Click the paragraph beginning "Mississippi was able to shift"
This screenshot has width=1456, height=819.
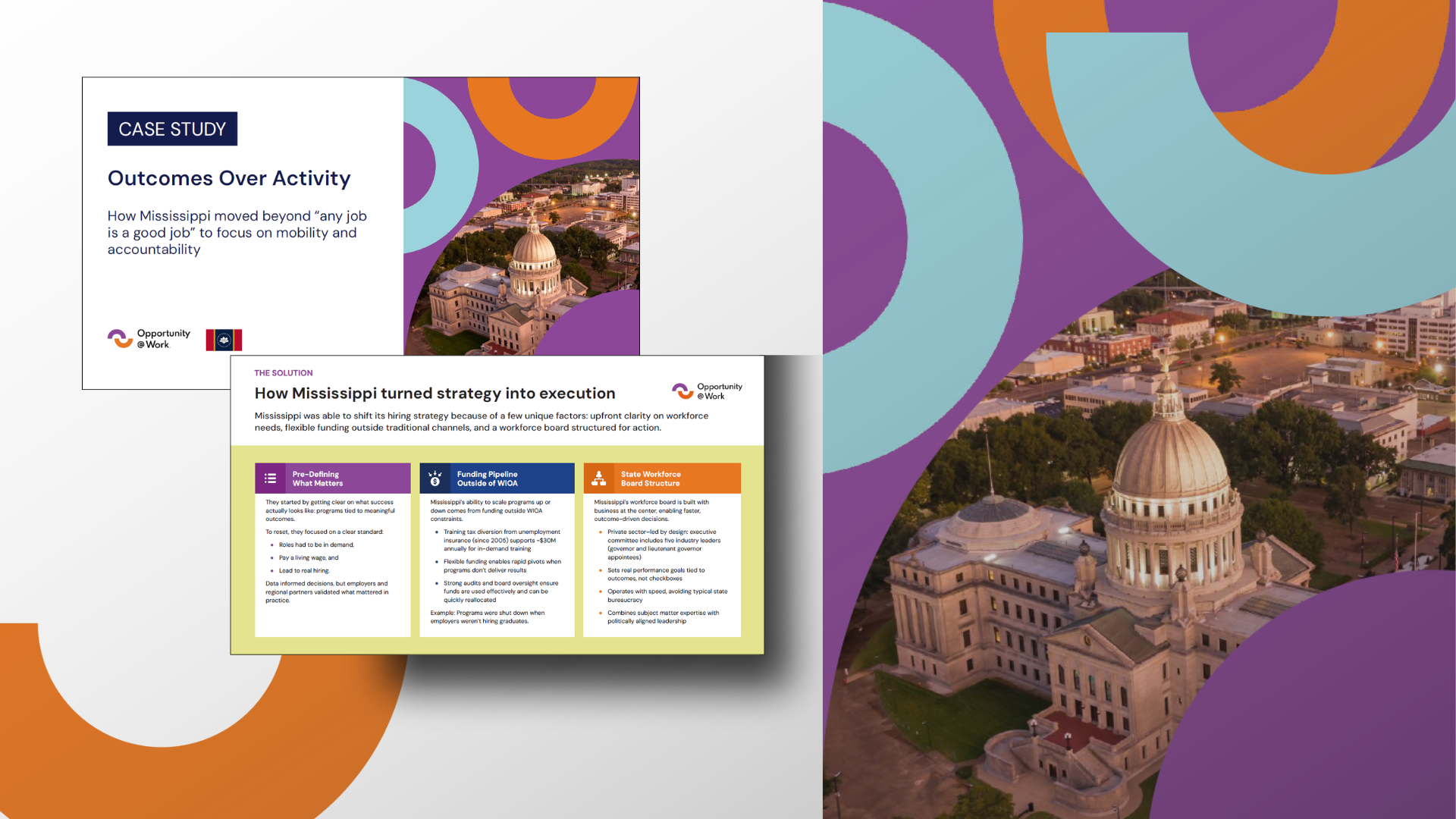click(482, 422)
